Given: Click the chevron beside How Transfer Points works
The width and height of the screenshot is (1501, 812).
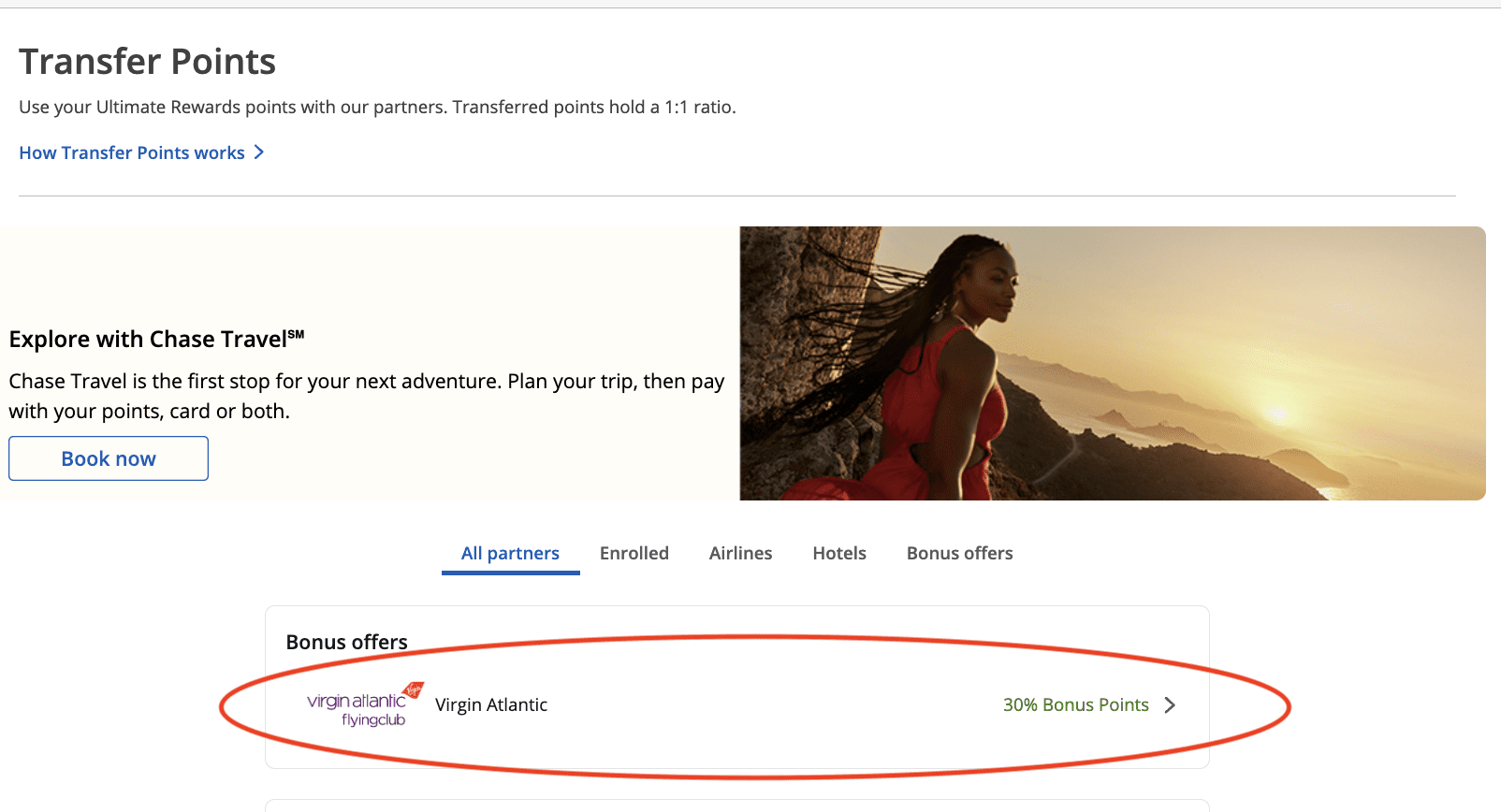Looking at the screenshot, I should [259, 152].
